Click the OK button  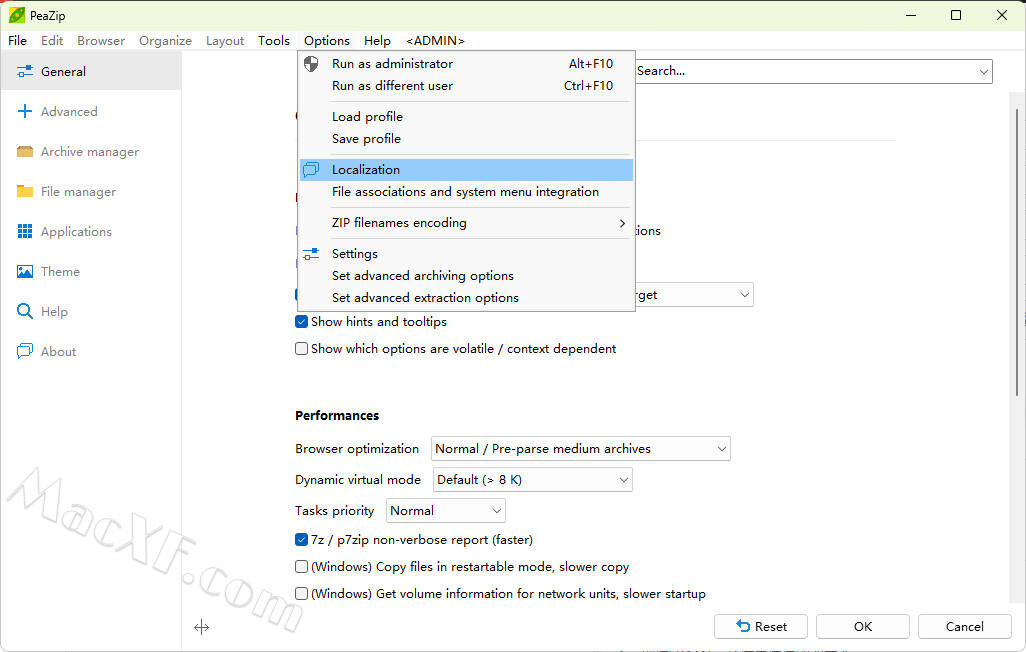pyautogui.click(x=862, y=626)
